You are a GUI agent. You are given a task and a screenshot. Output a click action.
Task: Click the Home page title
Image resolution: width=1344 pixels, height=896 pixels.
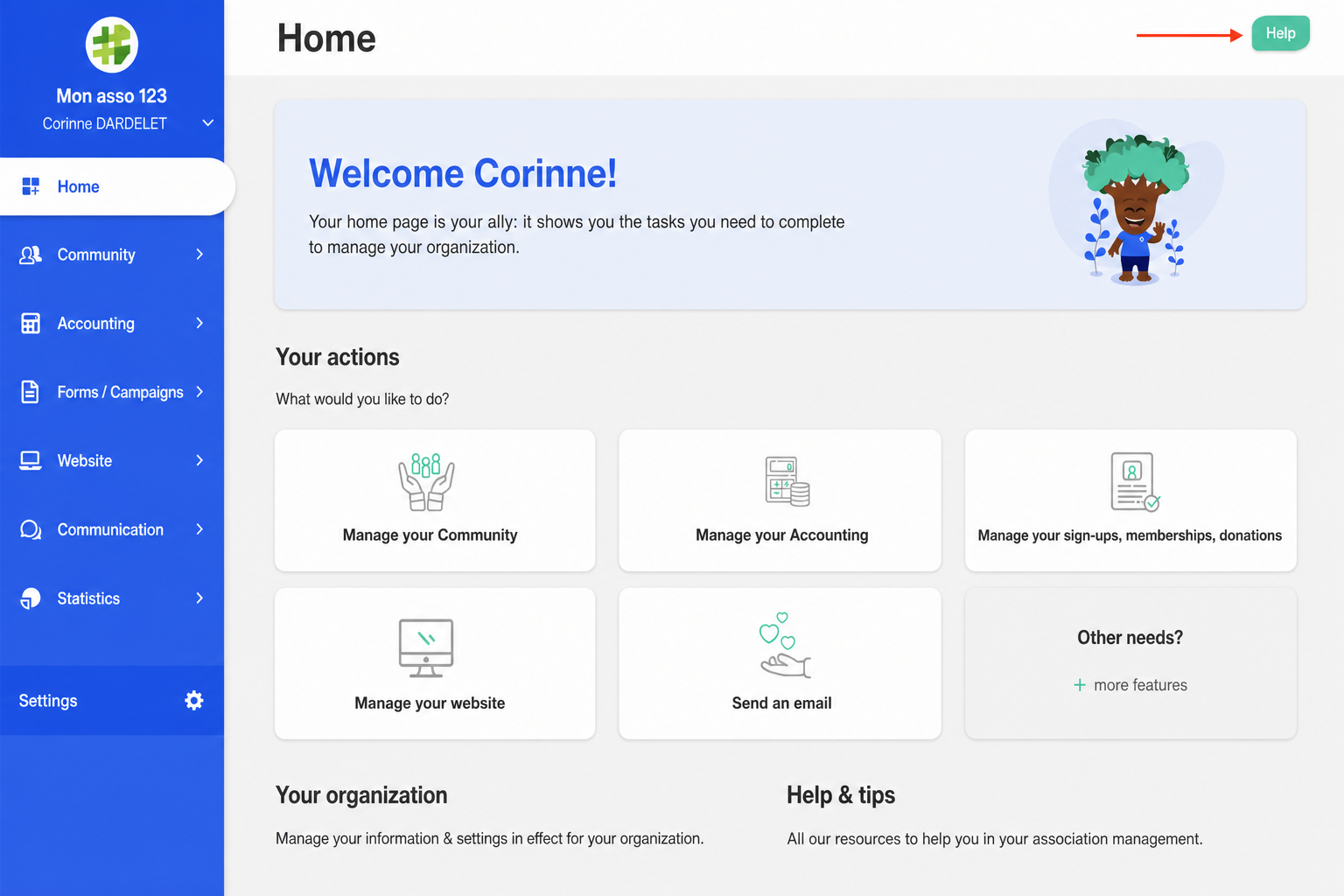[x=326, y=38]
